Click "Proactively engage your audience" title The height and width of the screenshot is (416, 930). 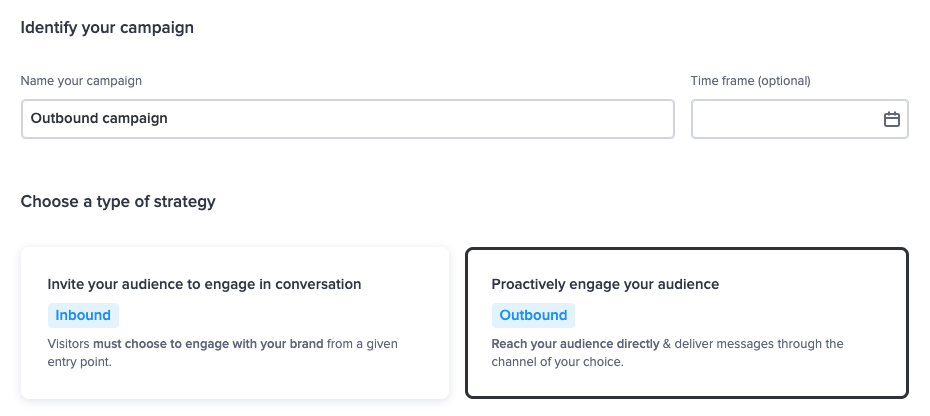coord(605,284)
